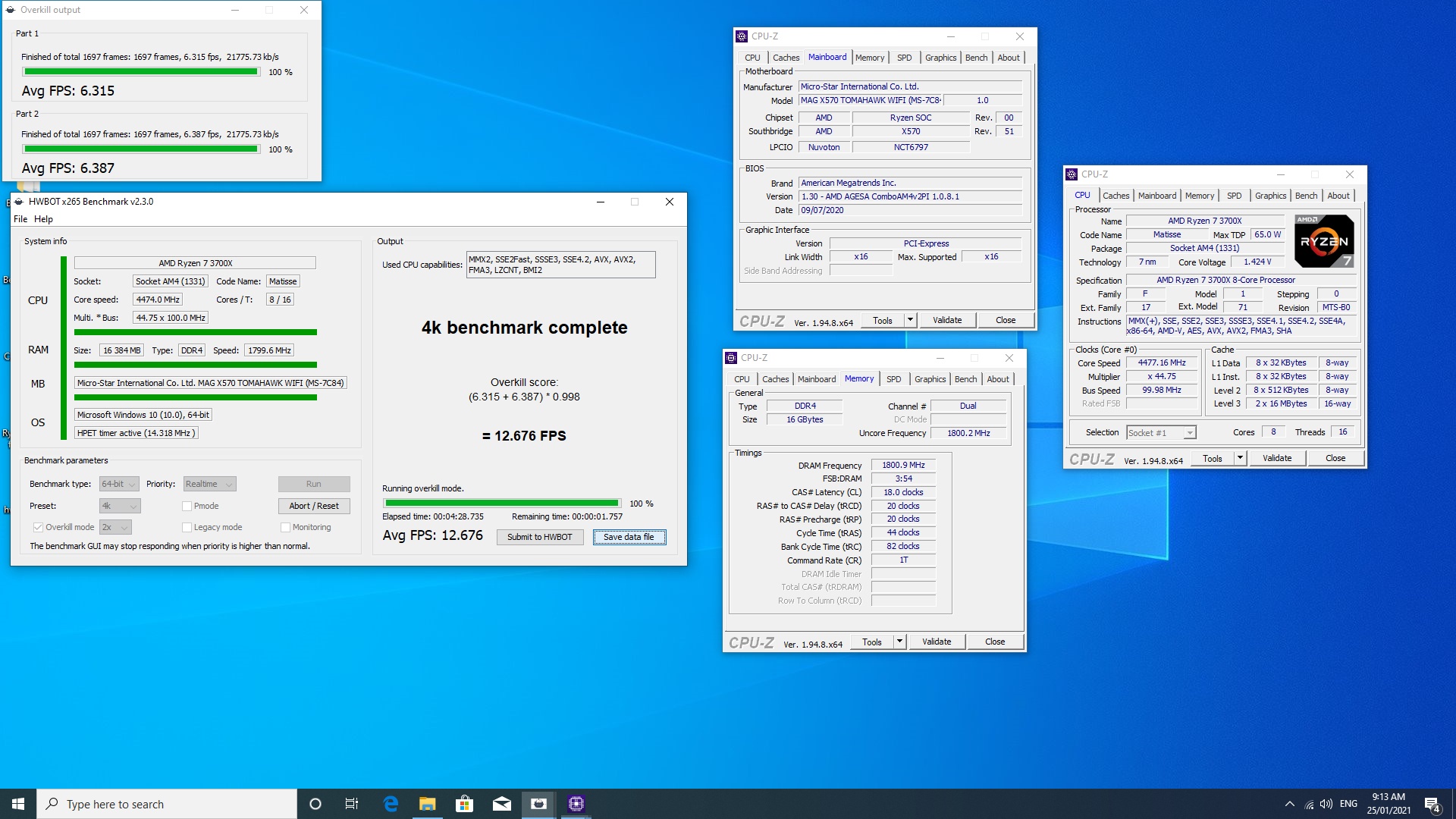Click CPU-Z CPU window title icon
1456x819 pixels.
pyautogui.click(x=1072, y=174)
